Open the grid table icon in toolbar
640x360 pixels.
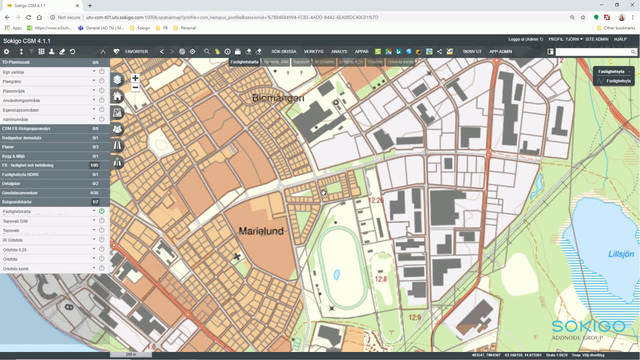point(41,51)
